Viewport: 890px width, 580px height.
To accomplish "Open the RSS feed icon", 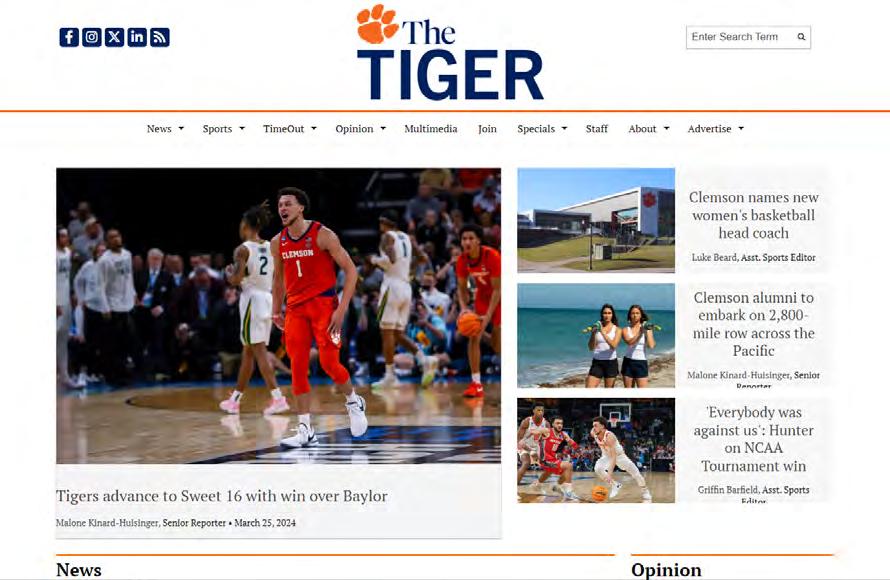I will point(159,37).
